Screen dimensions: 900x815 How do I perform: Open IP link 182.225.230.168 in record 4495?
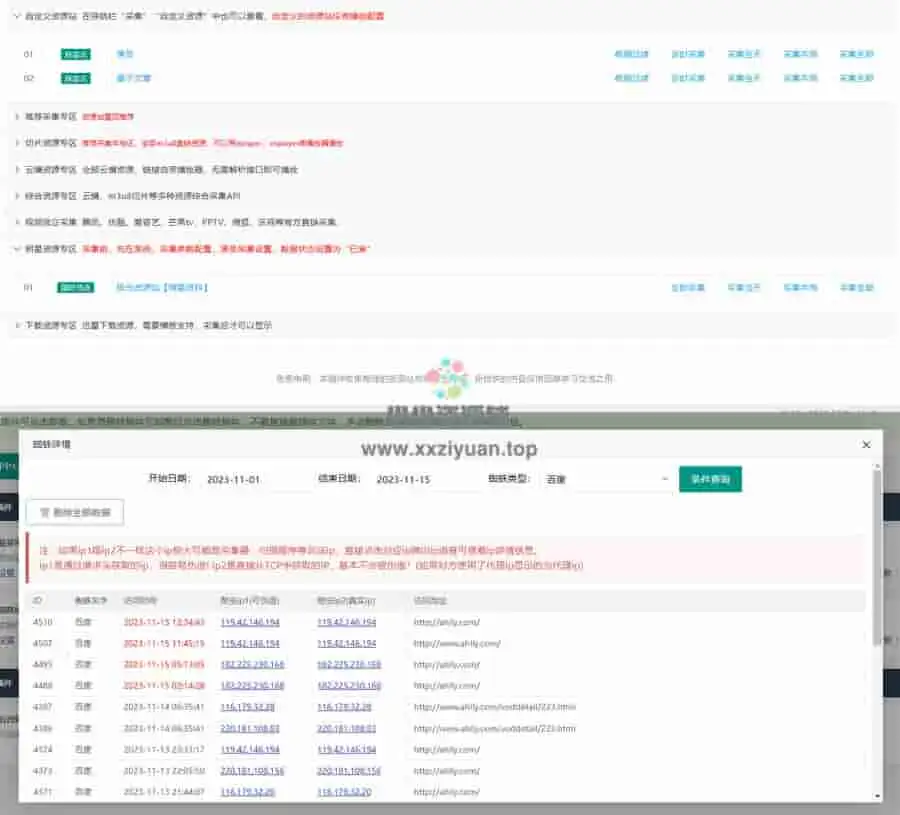(x=252, y=664)
